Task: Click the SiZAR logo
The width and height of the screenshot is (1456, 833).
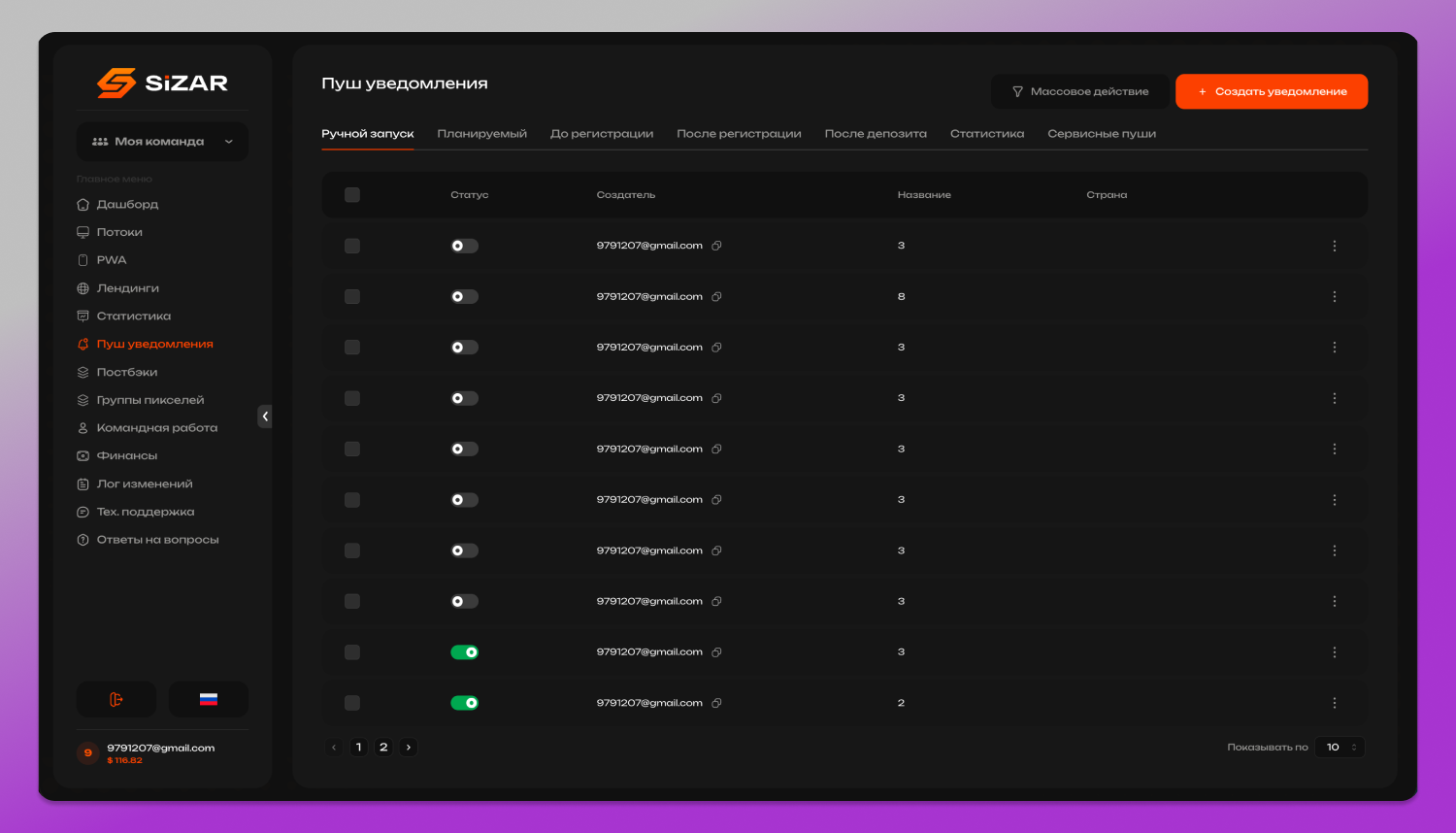Action: pos(162,83)
